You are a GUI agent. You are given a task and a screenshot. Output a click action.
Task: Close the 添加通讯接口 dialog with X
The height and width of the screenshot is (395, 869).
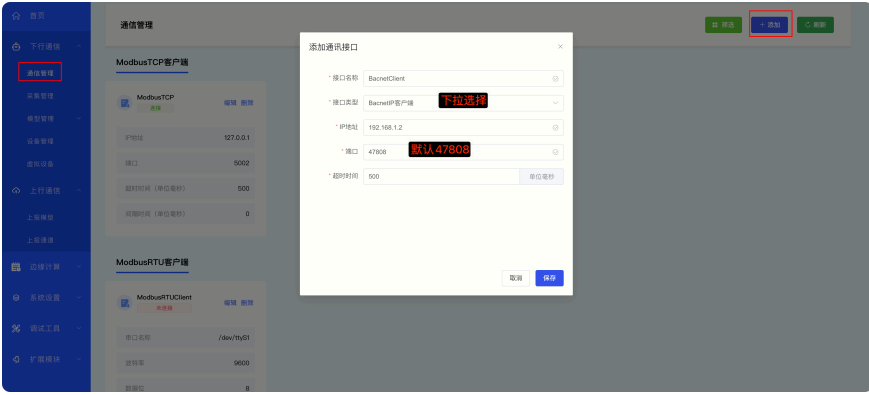click(x=560, y=47)
